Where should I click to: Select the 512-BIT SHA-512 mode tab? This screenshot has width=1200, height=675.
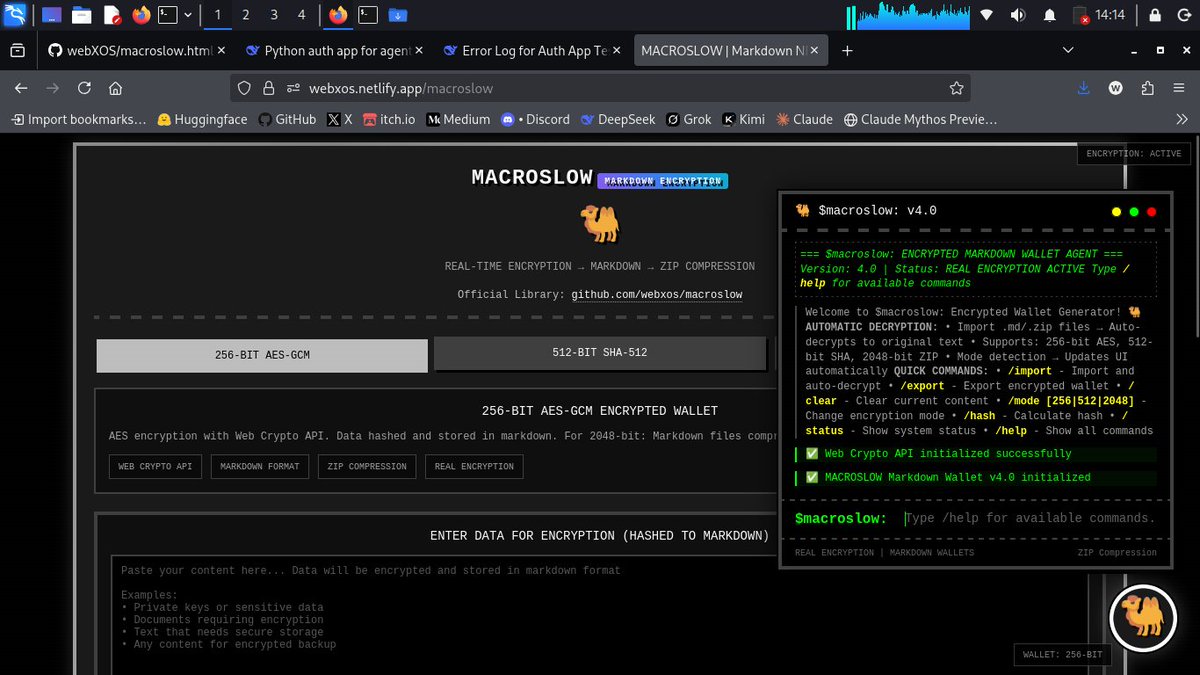coord(600,353)
